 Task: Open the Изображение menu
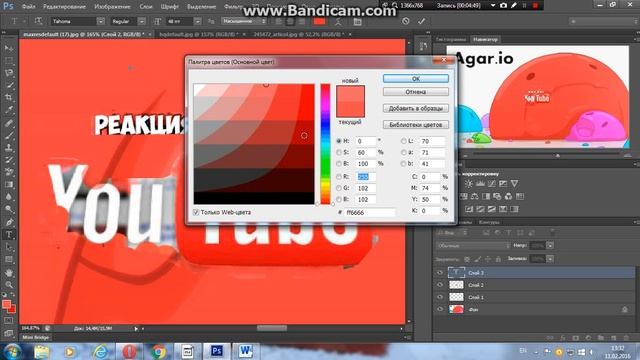pyautogui.click(x=112, y=7)
